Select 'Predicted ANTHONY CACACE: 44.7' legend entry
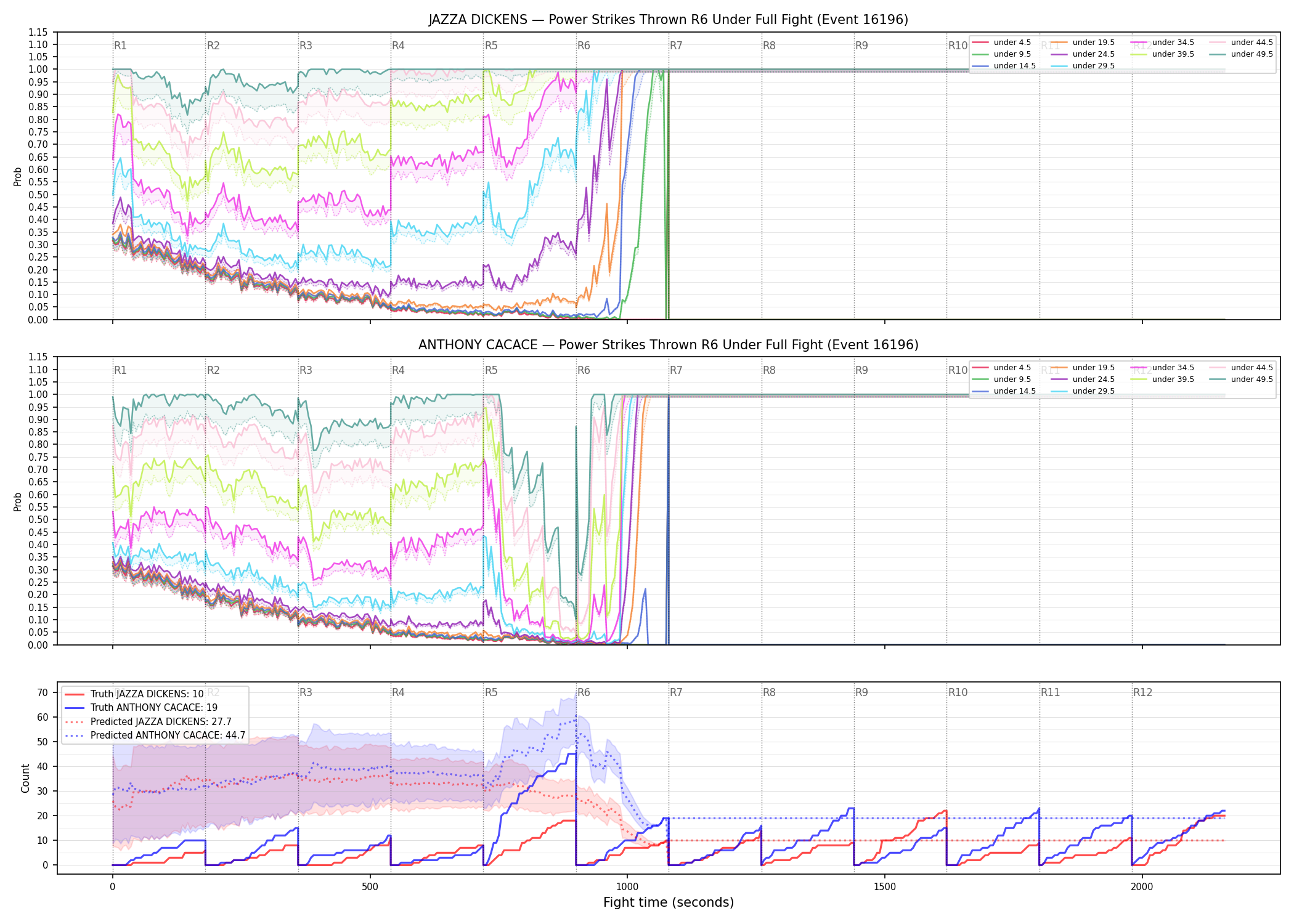This screenshot has height=924, width=1294. (155, 736)
